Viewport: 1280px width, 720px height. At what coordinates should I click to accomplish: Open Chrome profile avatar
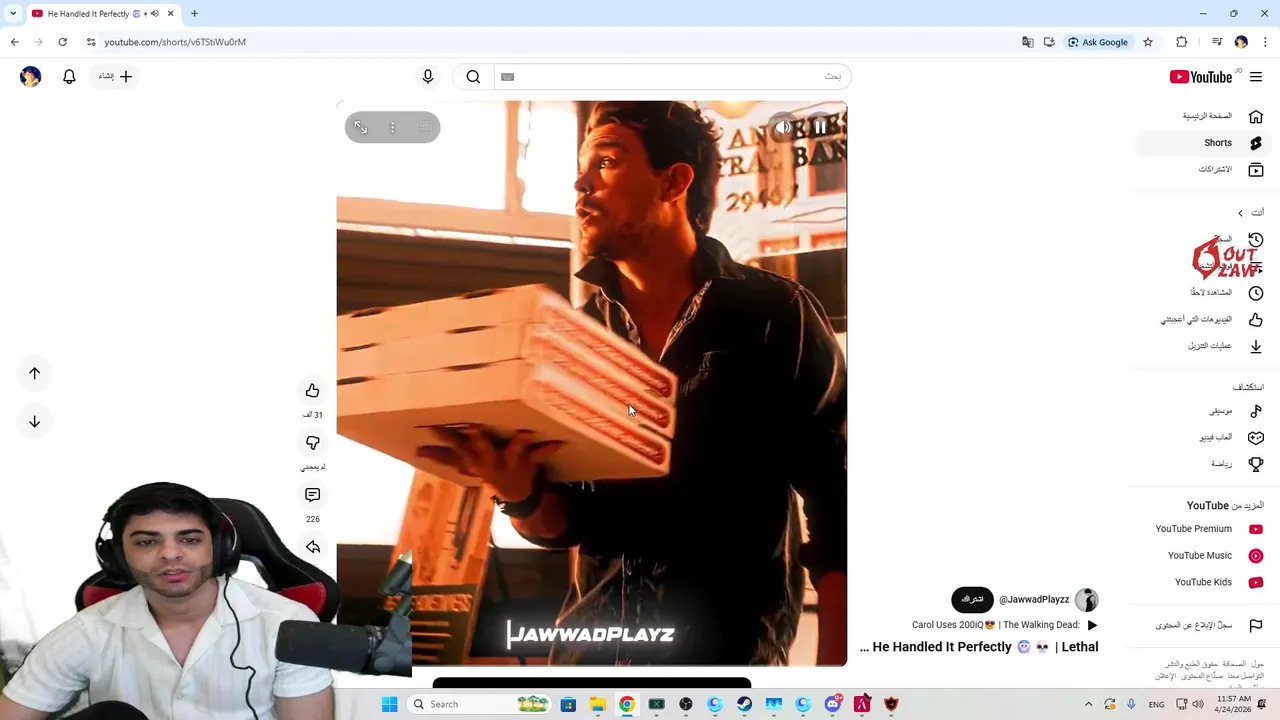point(1241,42)
